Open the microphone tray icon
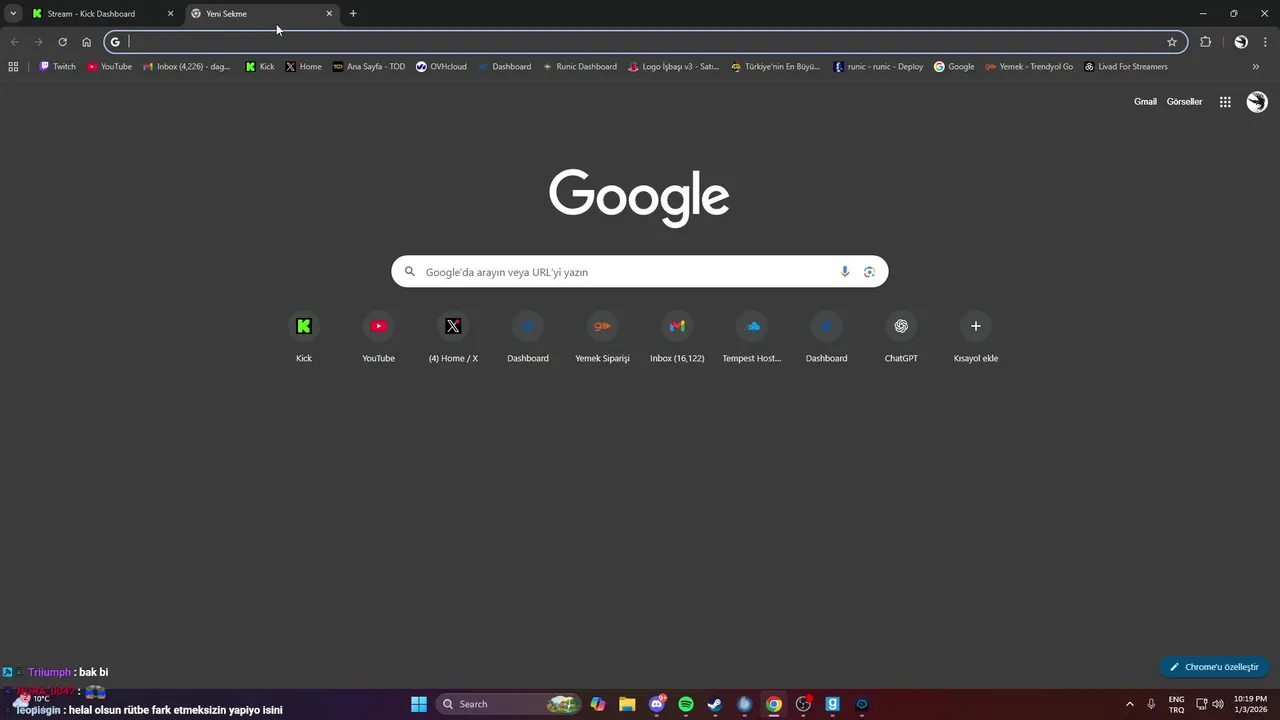This screenshot has width=1280, height=720. [x=1152, y=704]
